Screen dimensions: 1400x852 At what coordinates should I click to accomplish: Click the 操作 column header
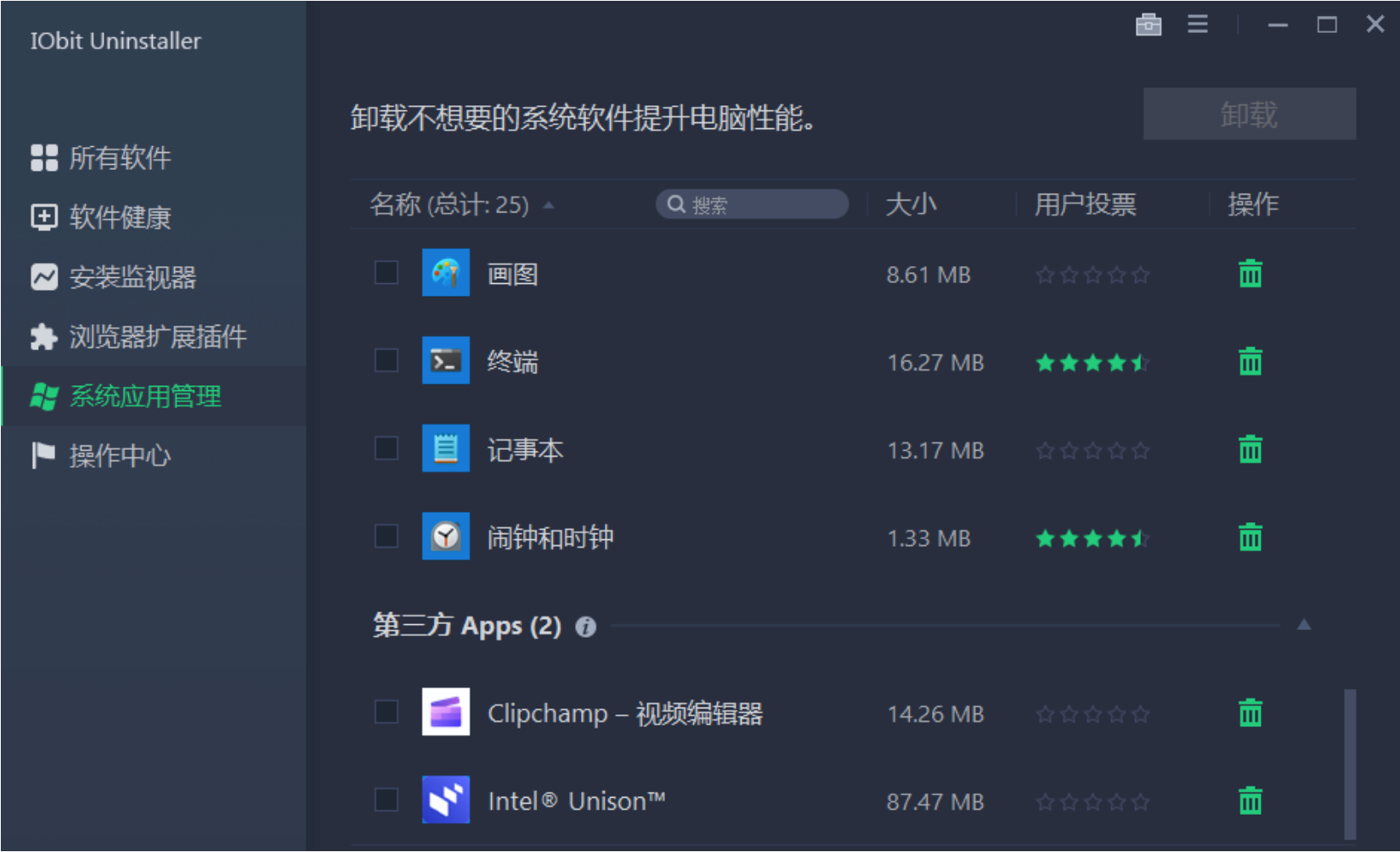[x=1253, y=204]
